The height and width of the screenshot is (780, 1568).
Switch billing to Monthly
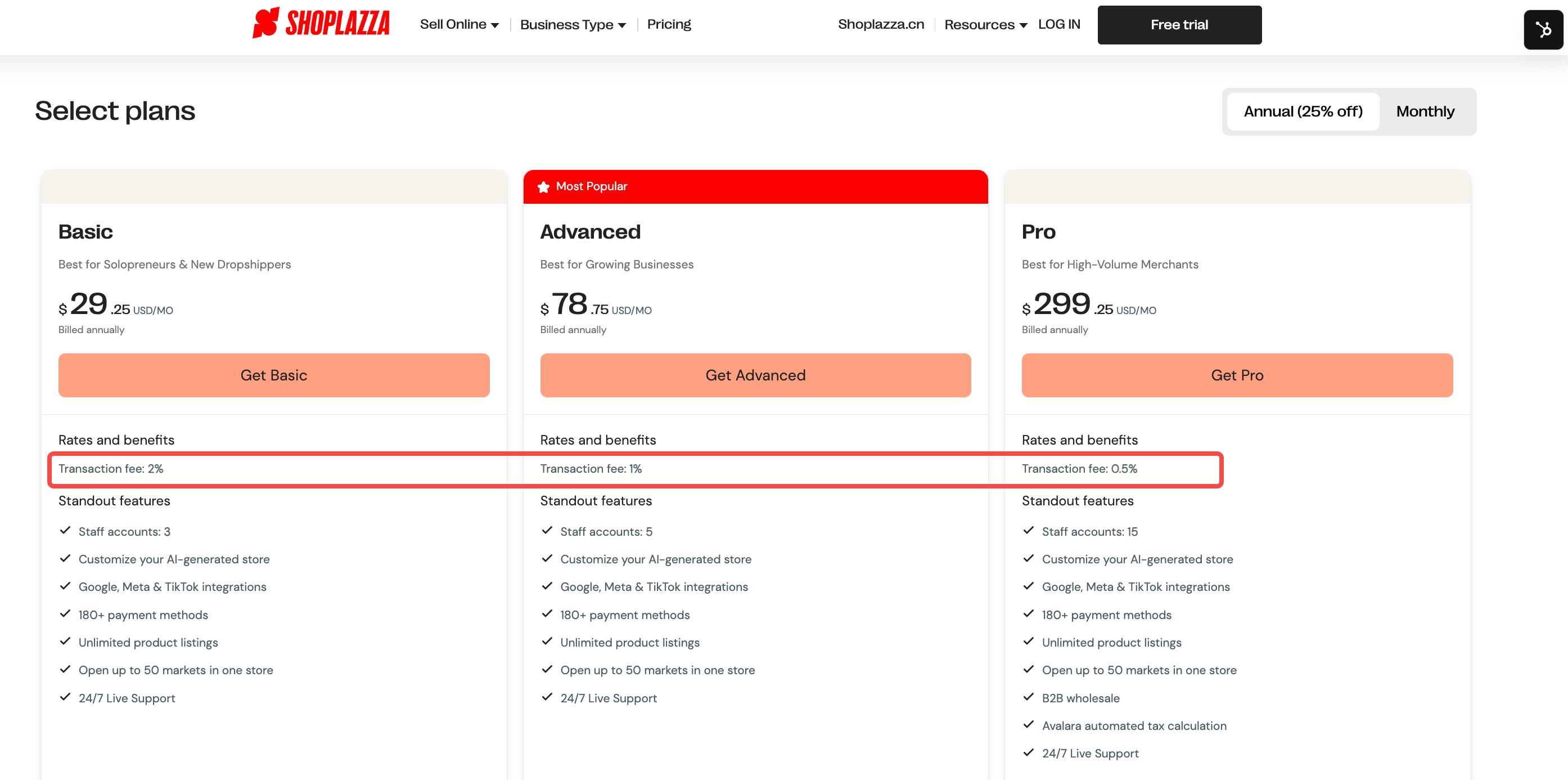(x=1425, y=111)
